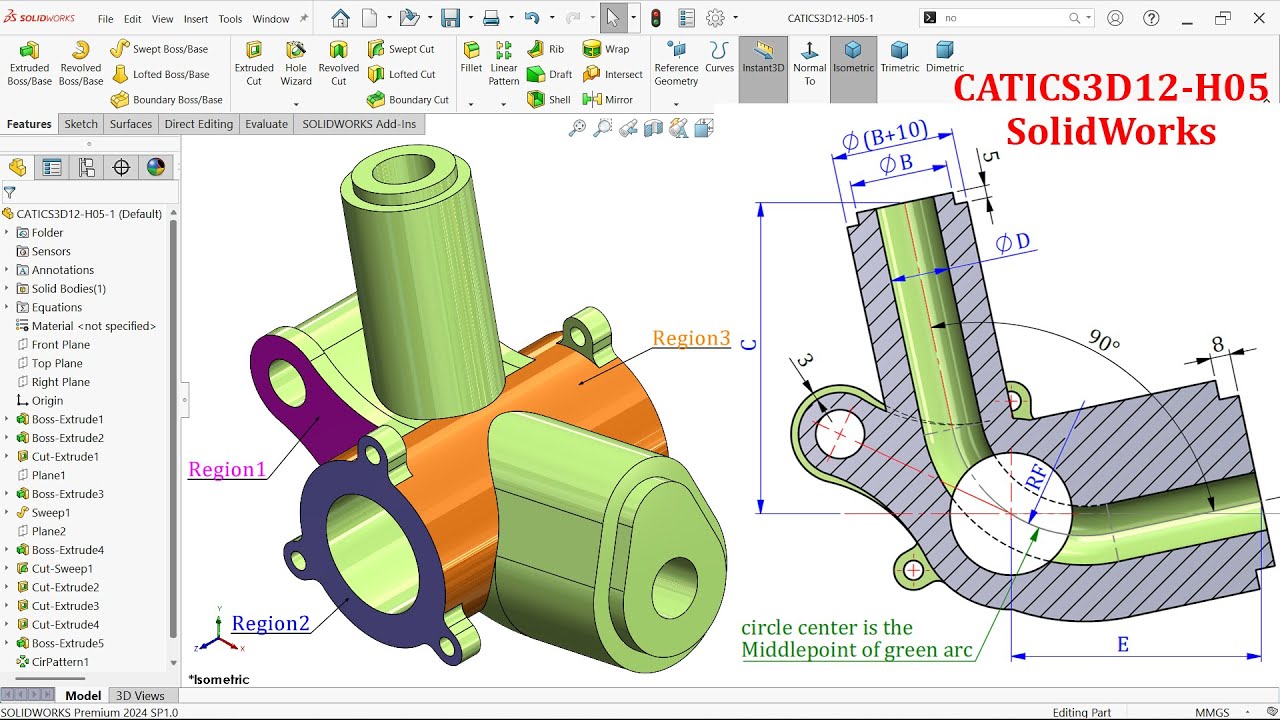
Task: Switch to the Sketch tab
Action: [x=81, y=124]
